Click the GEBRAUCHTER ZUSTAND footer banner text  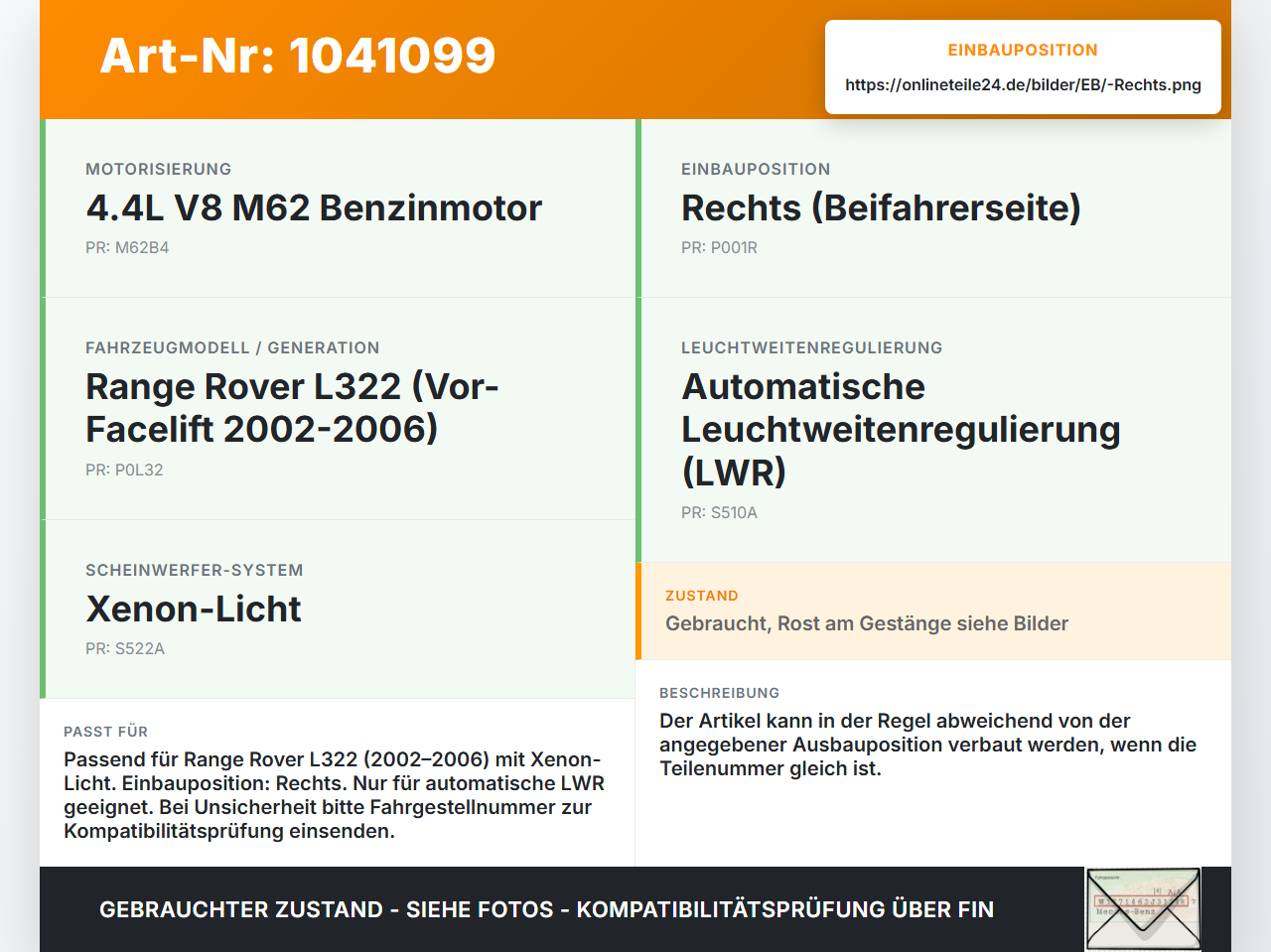click(x=546, y=909)
